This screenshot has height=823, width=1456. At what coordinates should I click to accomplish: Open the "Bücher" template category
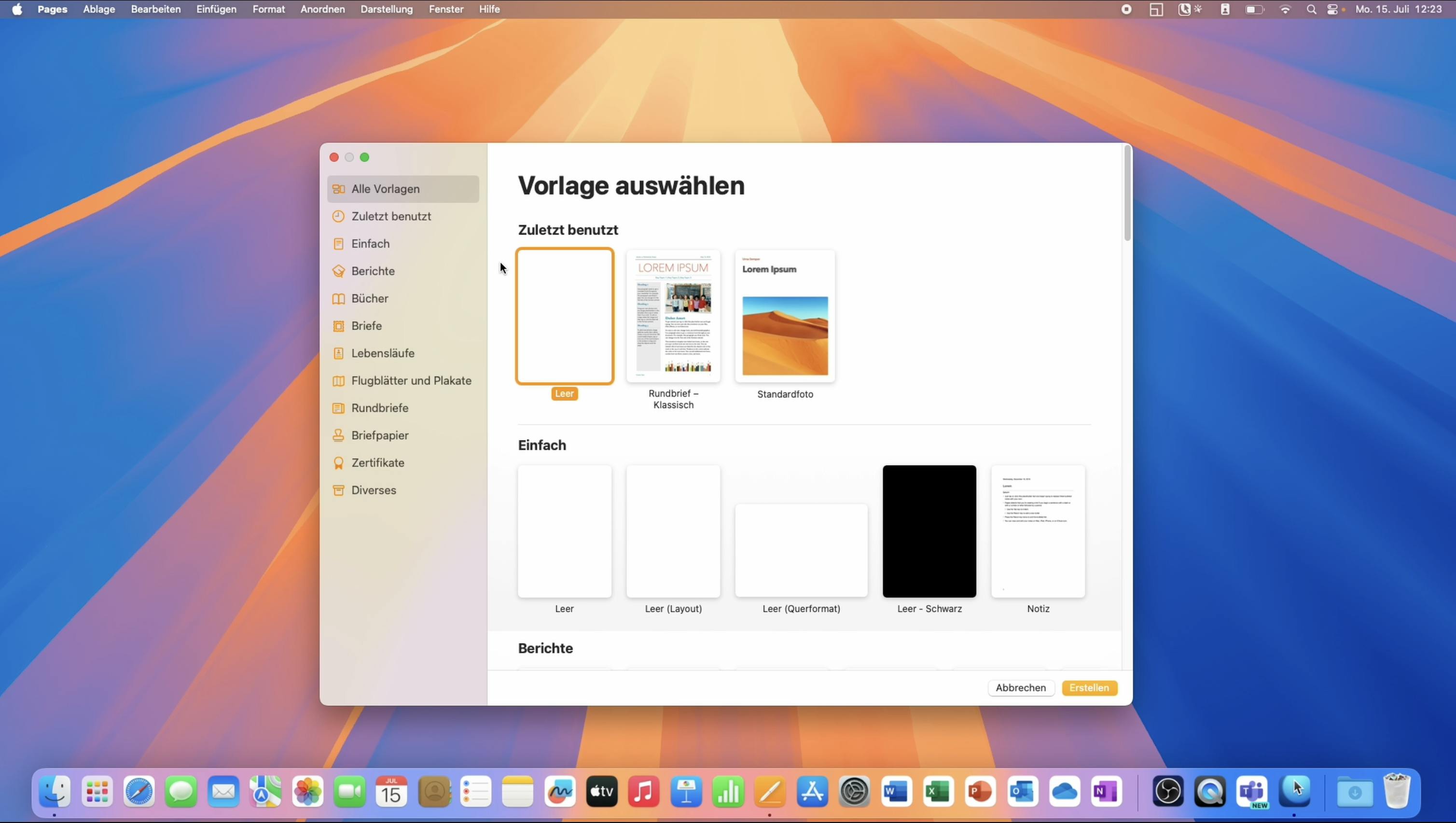(x=369, y=298)
